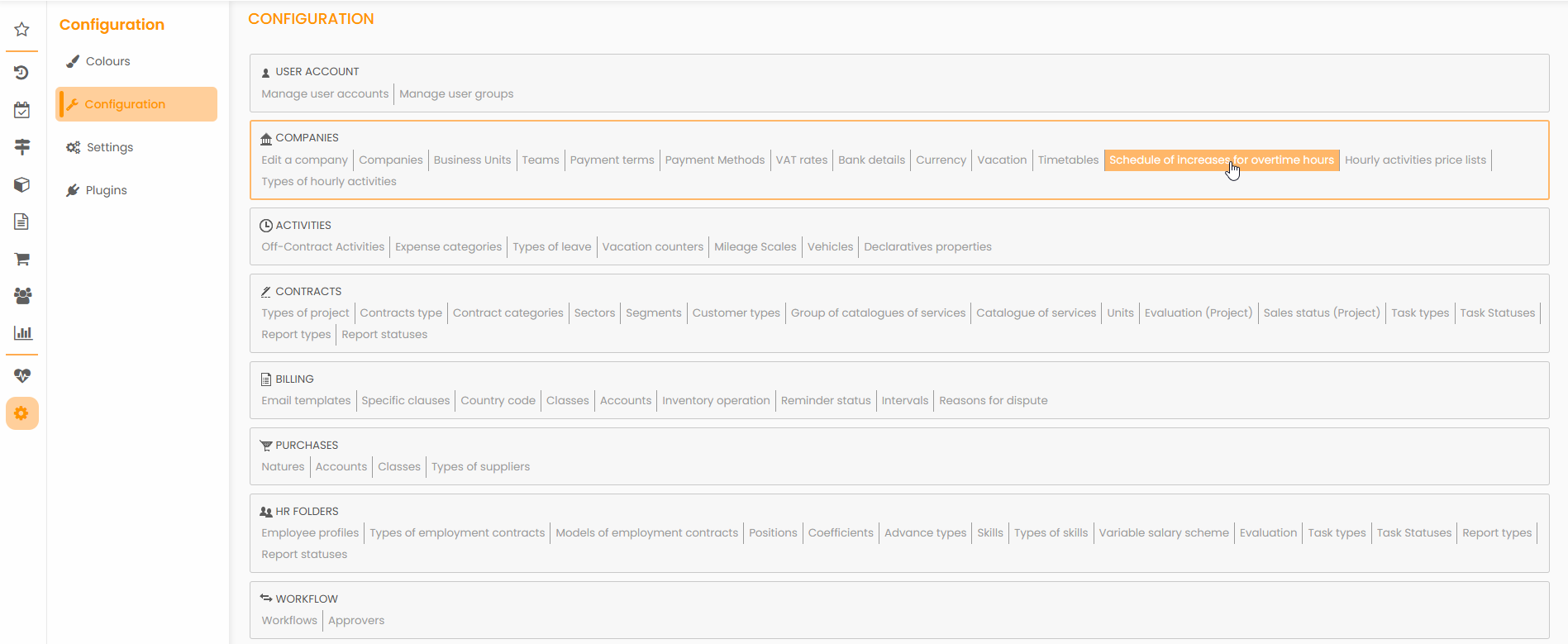This screenshot has height=644, width=1568.
Task: Click the shopping cart icon
Action: pos(22,259)
